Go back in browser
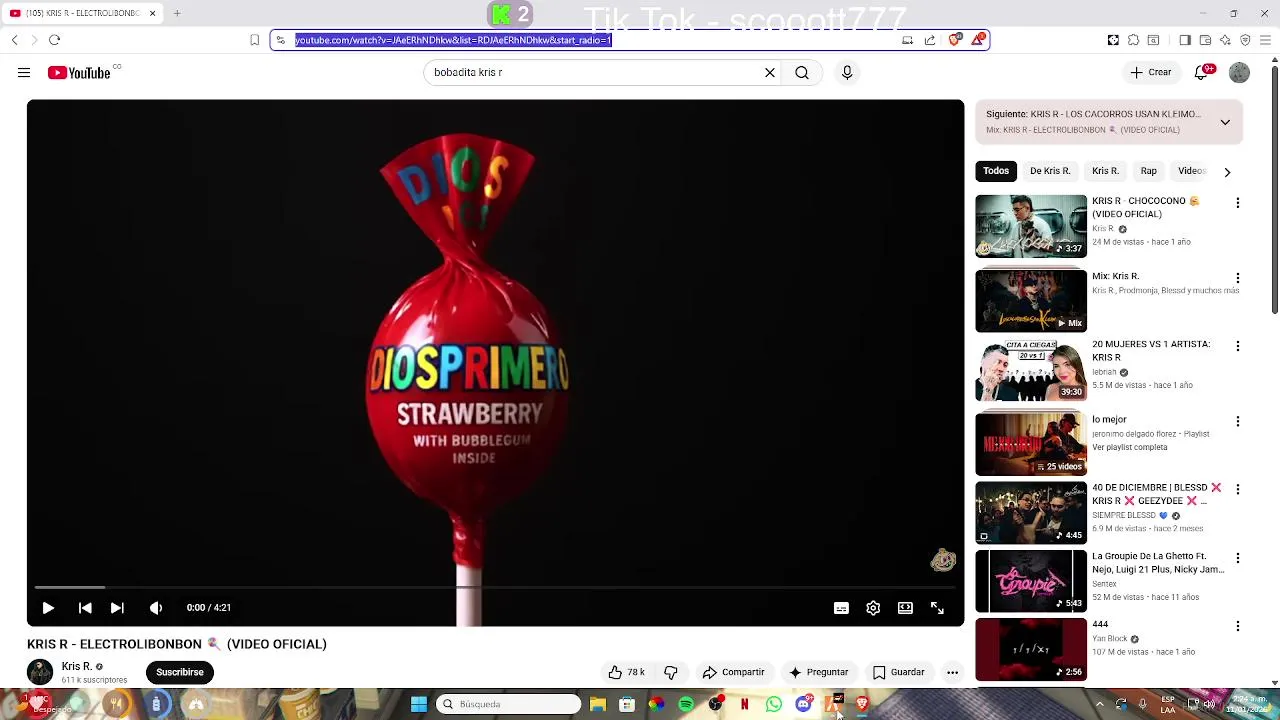1280x720 pixels. pos(15,40)
